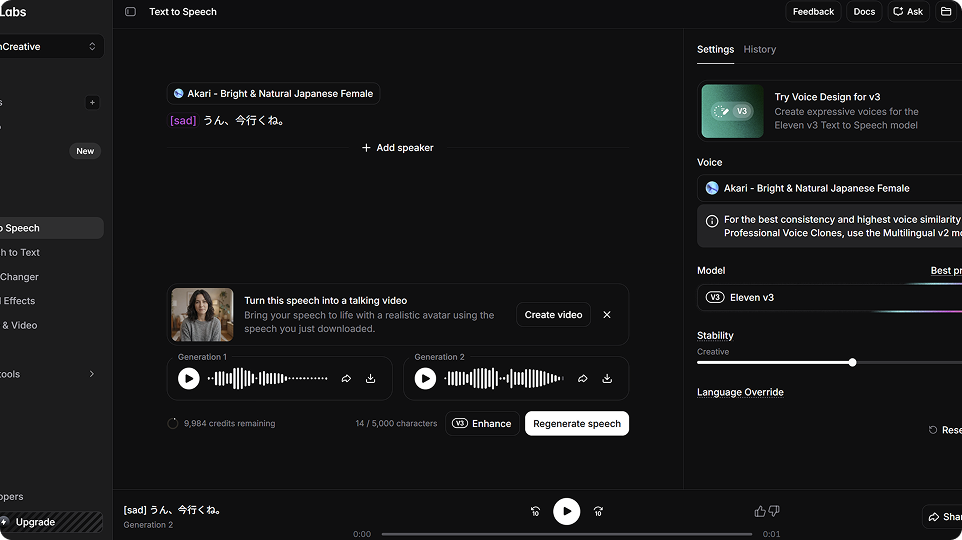Send Feedback via top bar button
The height and width of the screenshot is (540, 962).
coord(813,12)
